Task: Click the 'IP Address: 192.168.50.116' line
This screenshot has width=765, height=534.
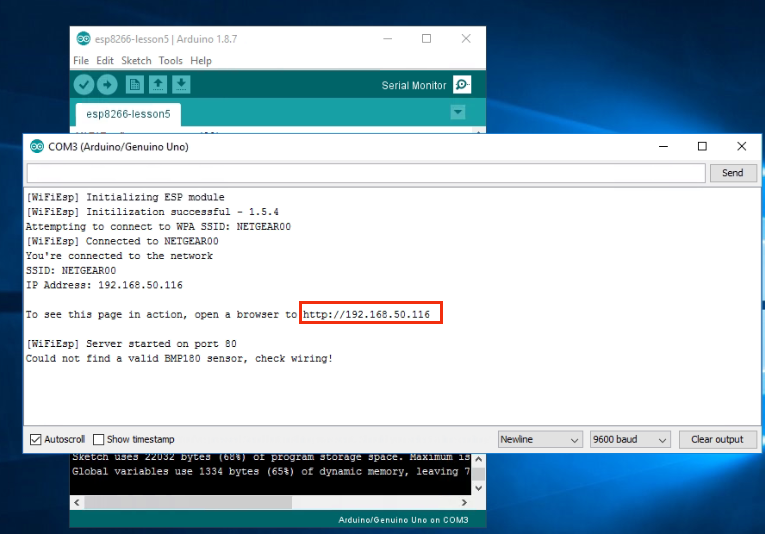Action: (x=104, y=285)
